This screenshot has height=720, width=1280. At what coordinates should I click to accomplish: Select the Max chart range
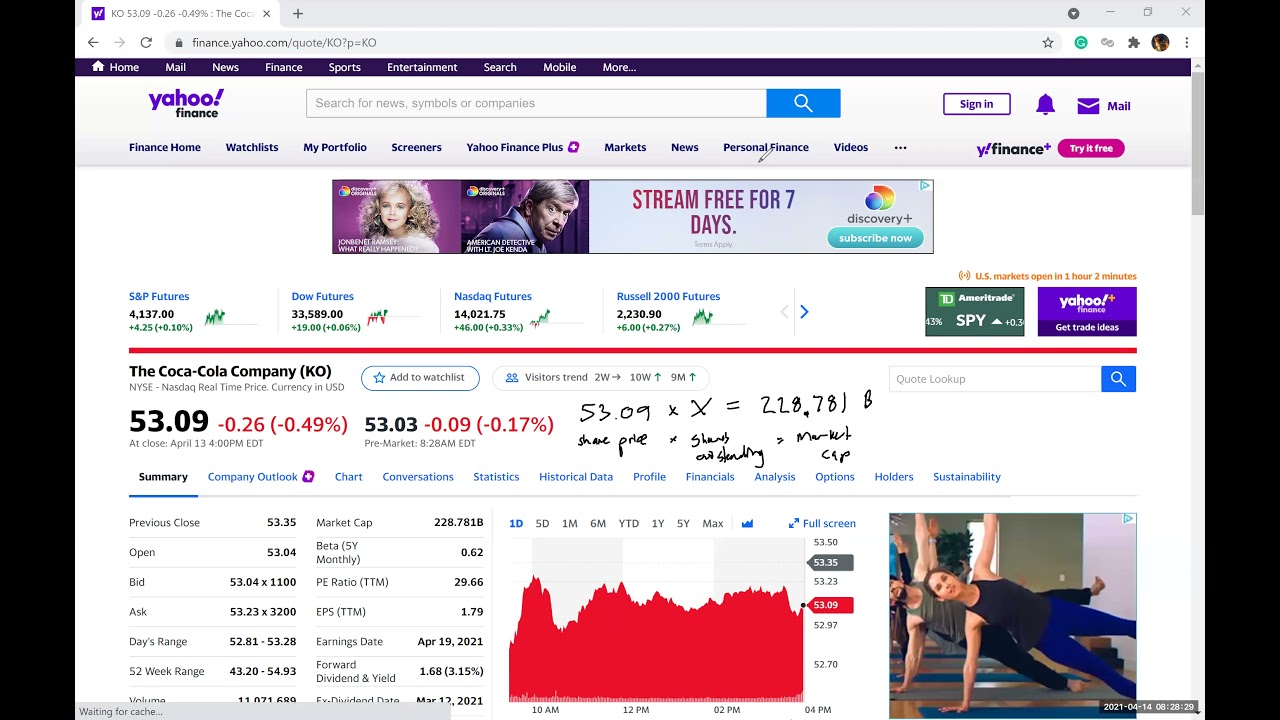(x=713, y=523)
